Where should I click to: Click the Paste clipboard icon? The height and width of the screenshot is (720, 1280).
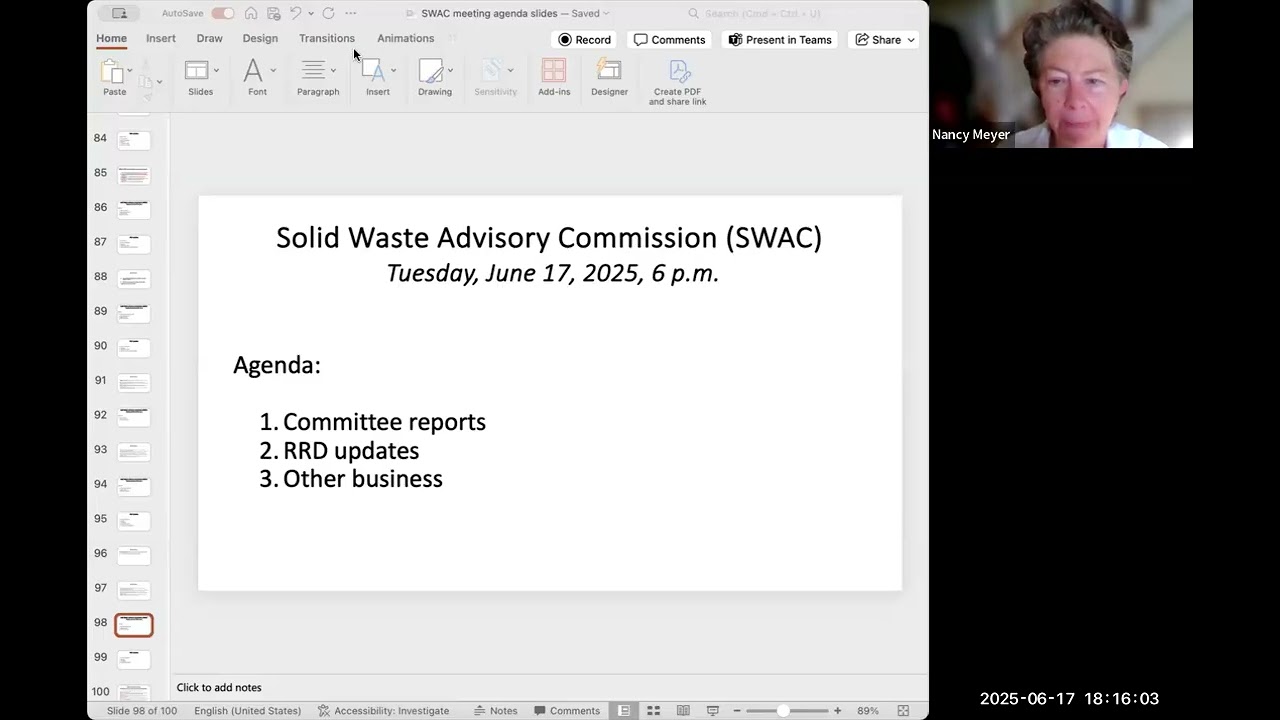112,70
